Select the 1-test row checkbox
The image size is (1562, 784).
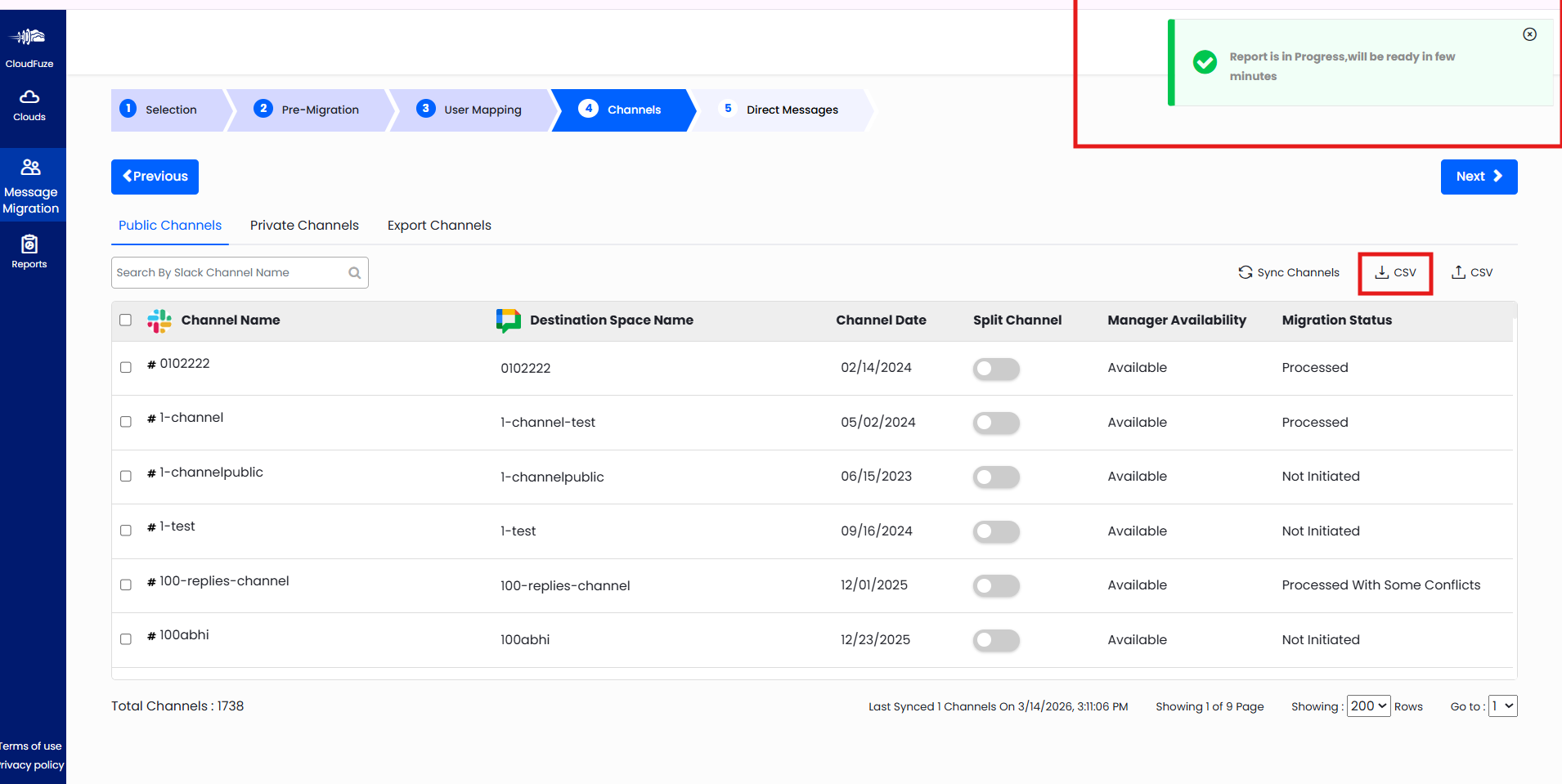pyautogui.click(x=126, y=531)
